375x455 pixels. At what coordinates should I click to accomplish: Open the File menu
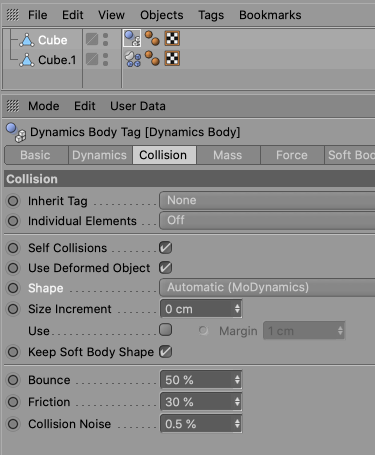[38, 15]
